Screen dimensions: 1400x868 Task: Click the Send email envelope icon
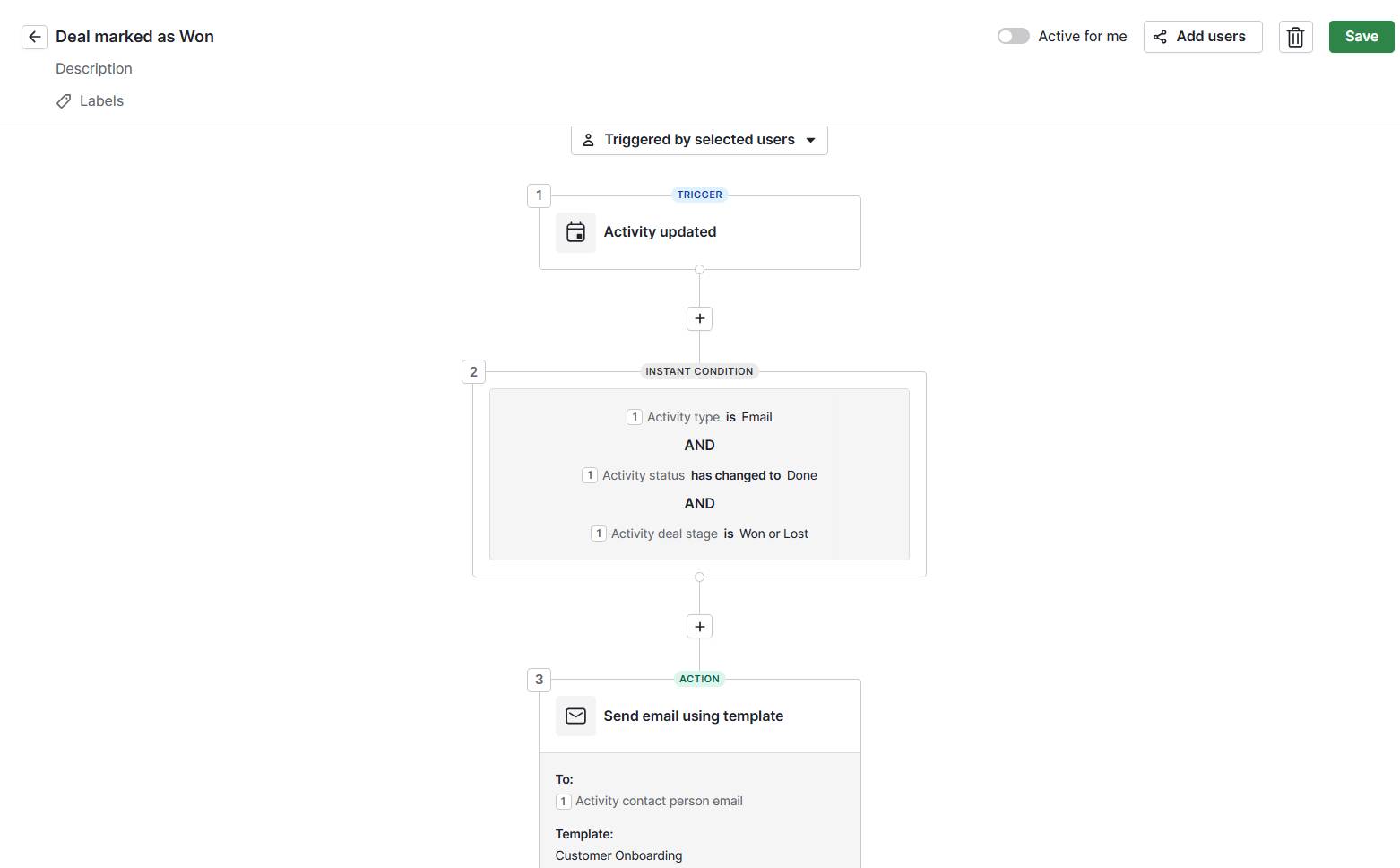[575, 716]
